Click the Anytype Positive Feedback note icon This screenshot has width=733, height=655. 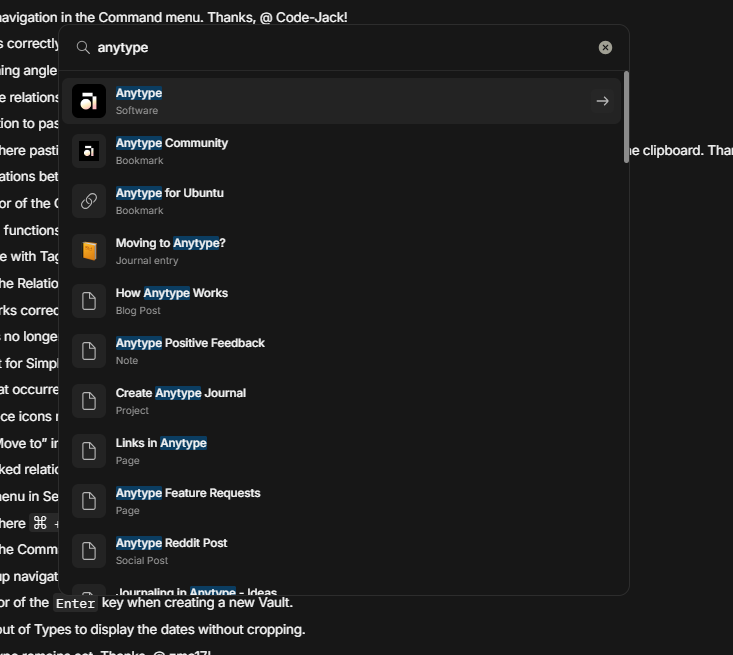pos(89,351)
